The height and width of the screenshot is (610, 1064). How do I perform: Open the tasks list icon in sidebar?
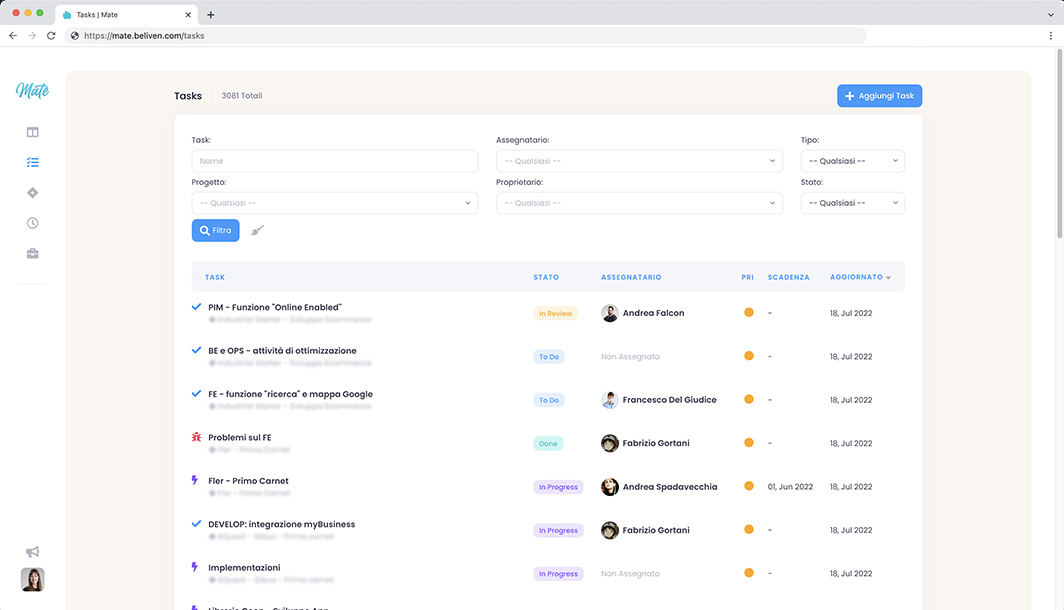[33, 162]
